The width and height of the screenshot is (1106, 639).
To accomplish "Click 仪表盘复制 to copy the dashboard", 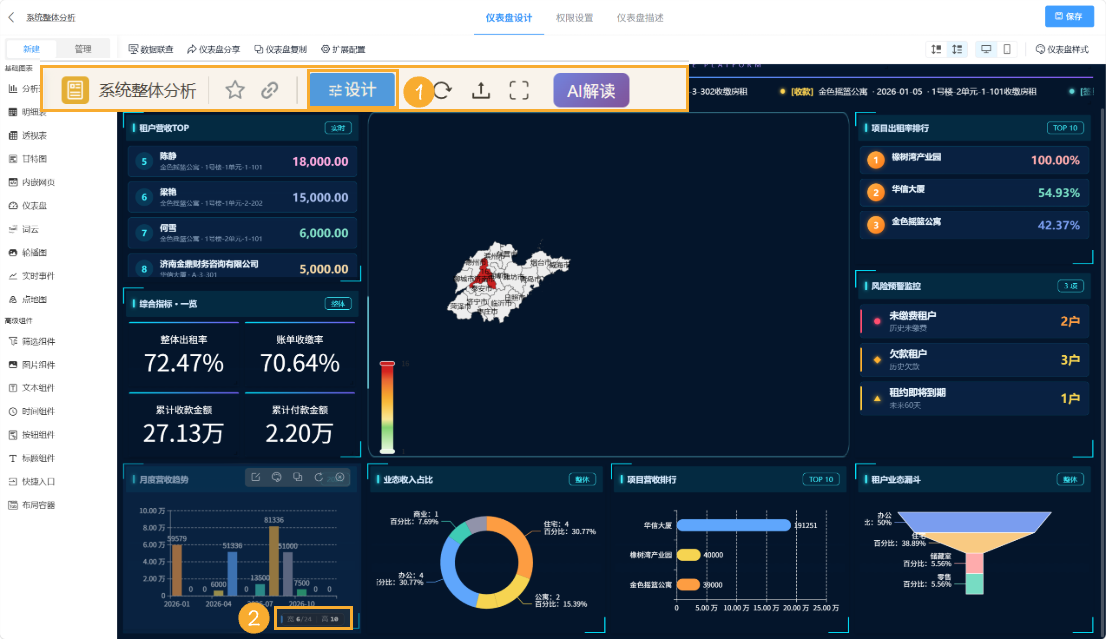I will (x=281, y=49).
